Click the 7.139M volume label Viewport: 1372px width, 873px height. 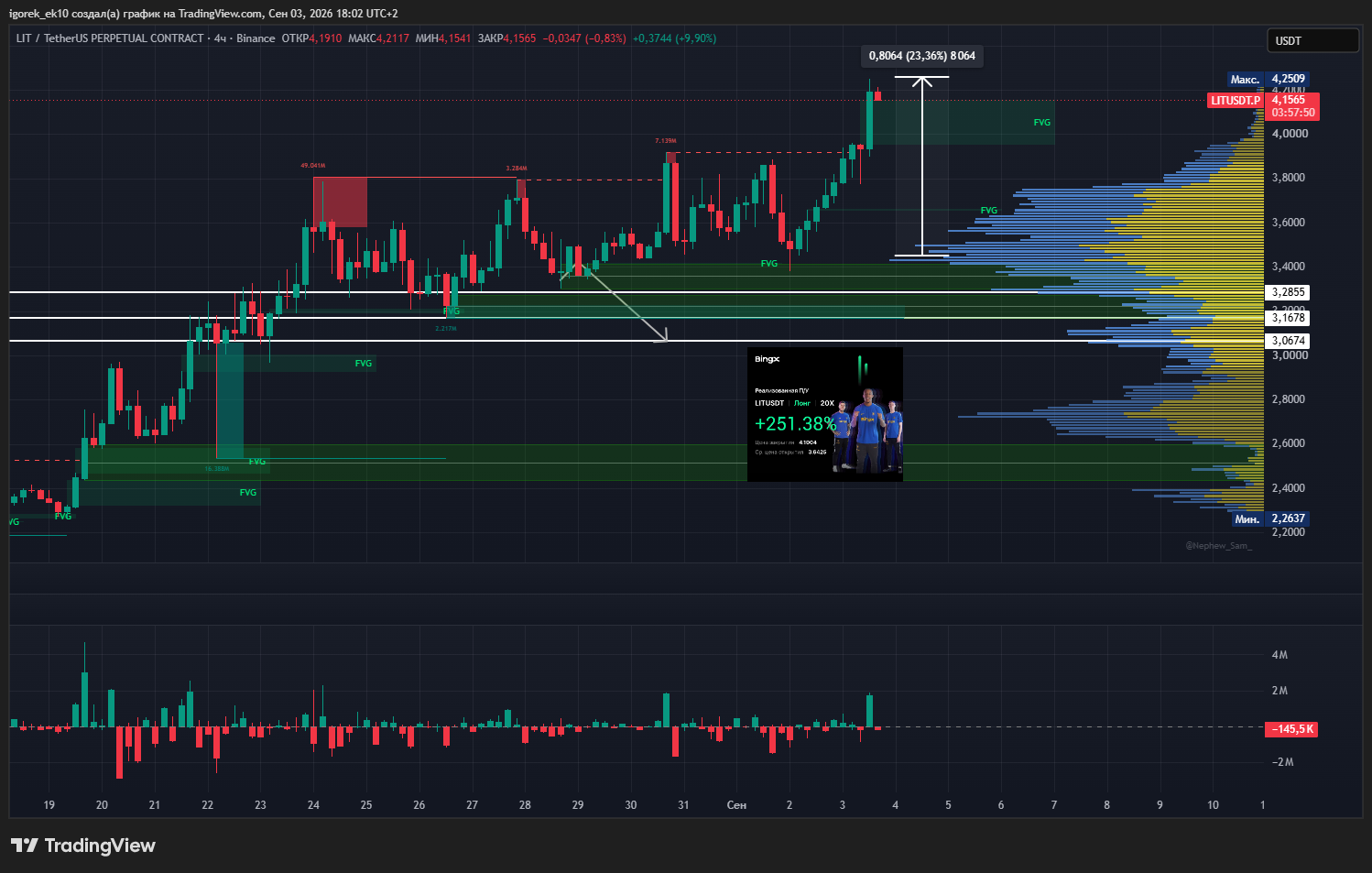[x=666, y=141]
